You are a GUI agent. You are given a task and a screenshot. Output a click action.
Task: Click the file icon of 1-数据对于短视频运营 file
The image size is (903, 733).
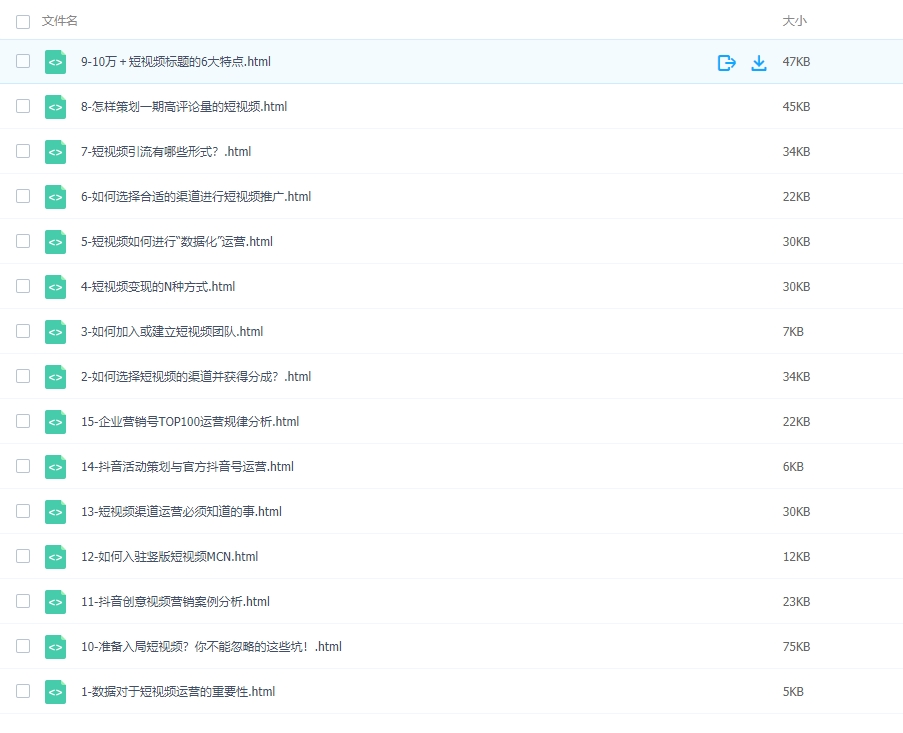[55, 691]
